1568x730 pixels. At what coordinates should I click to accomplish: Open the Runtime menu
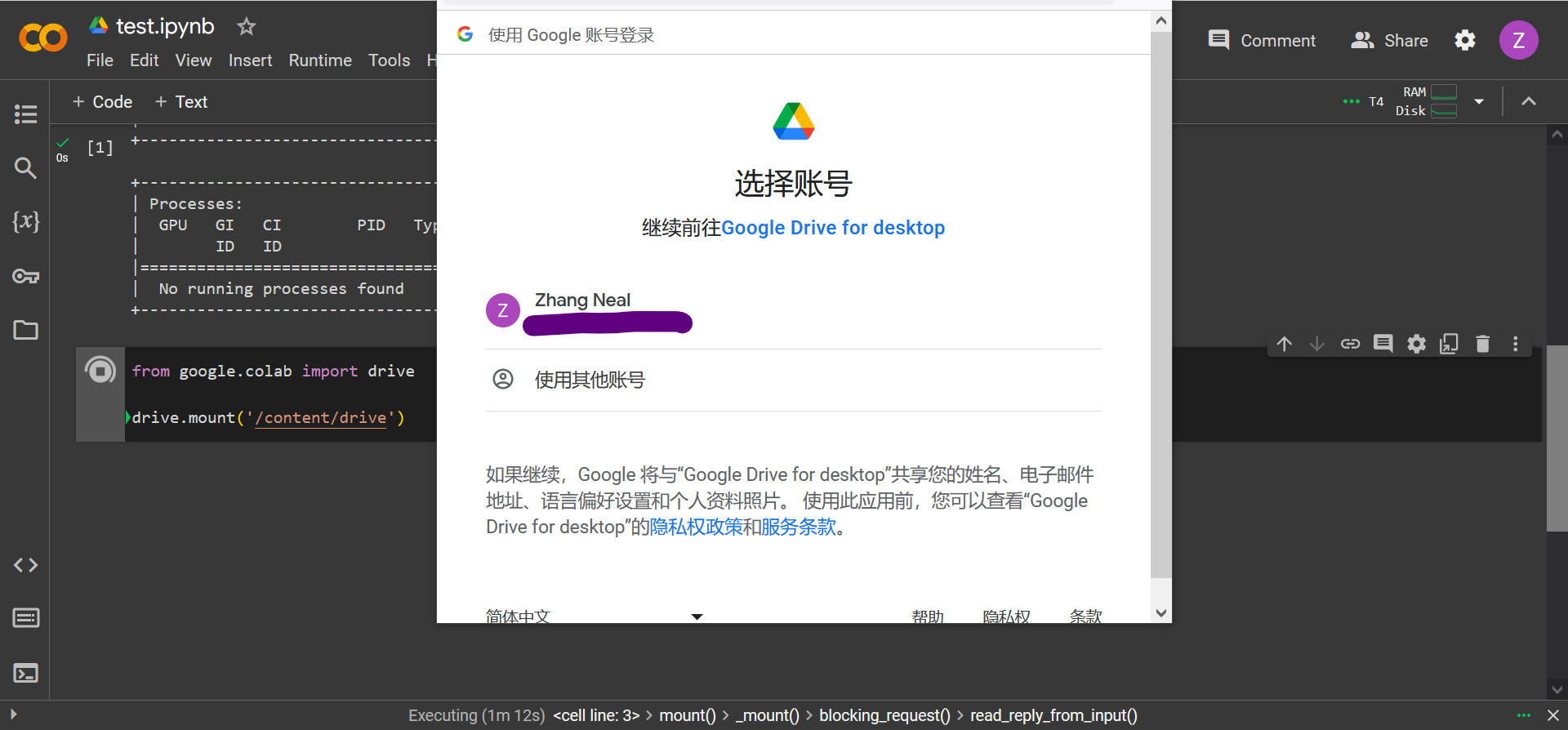(x=319, y=60)
